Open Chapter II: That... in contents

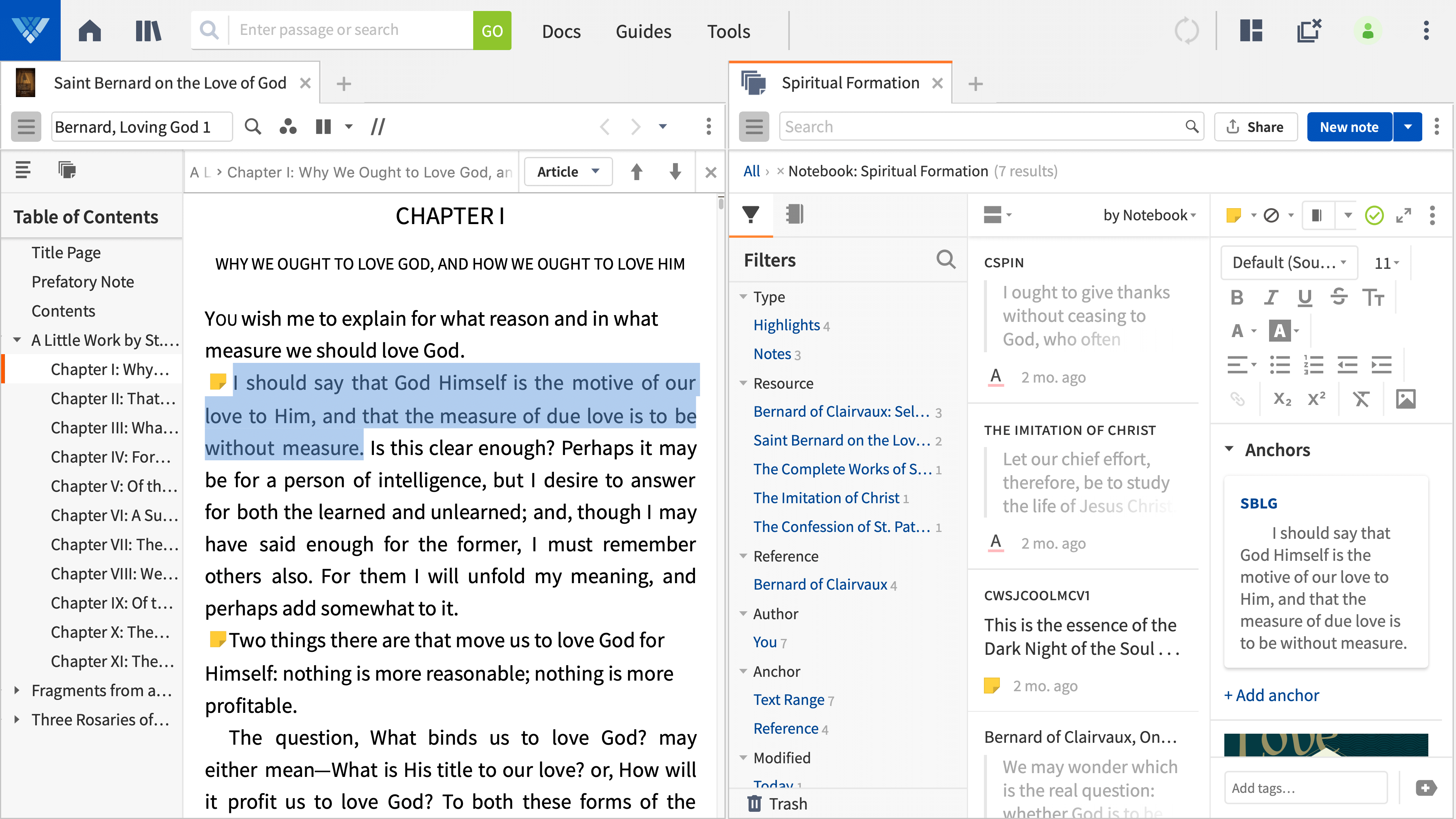point(113,399)
